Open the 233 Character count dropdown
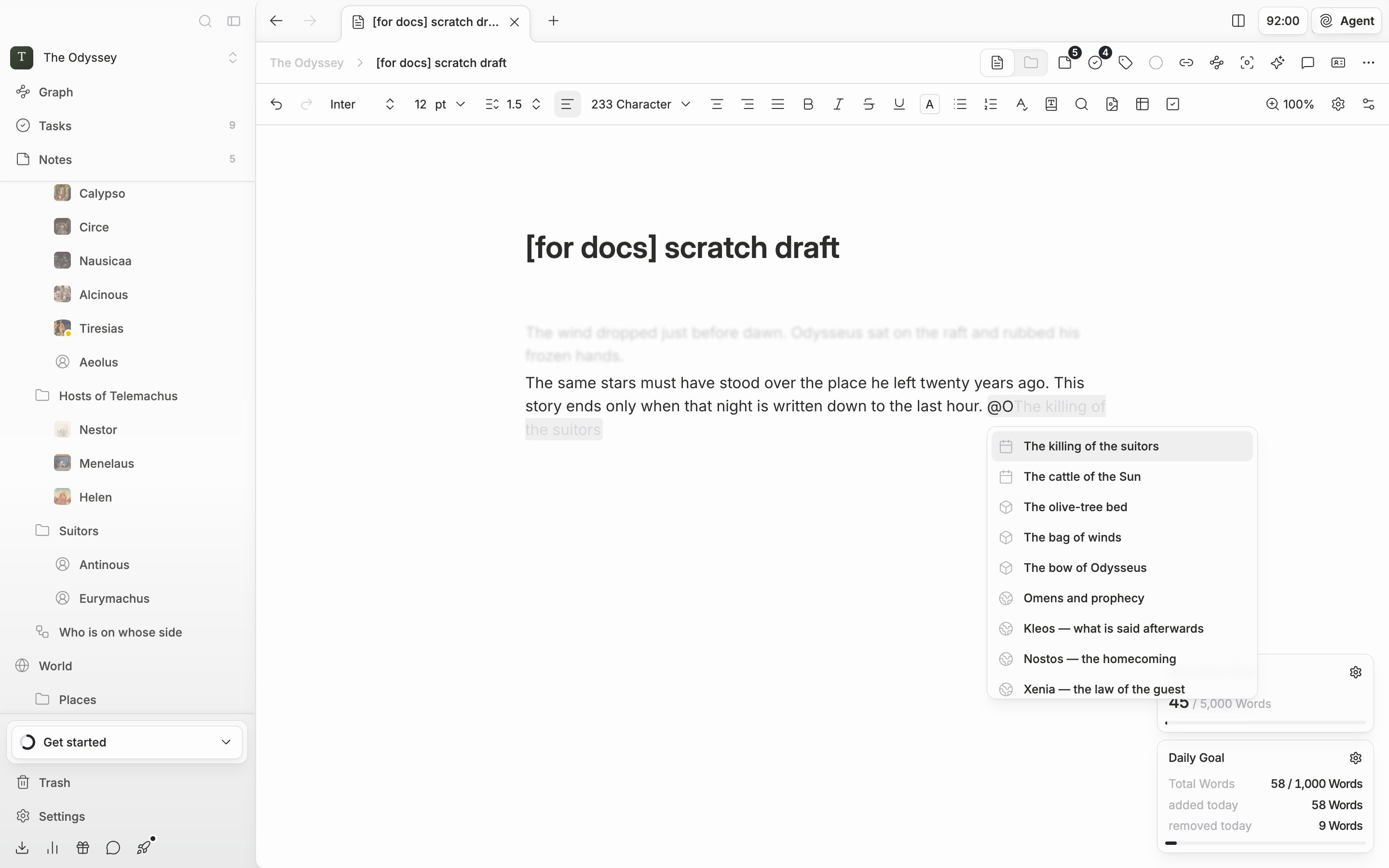The width and height of the screenshot is (1389, 868). [640, 104]
